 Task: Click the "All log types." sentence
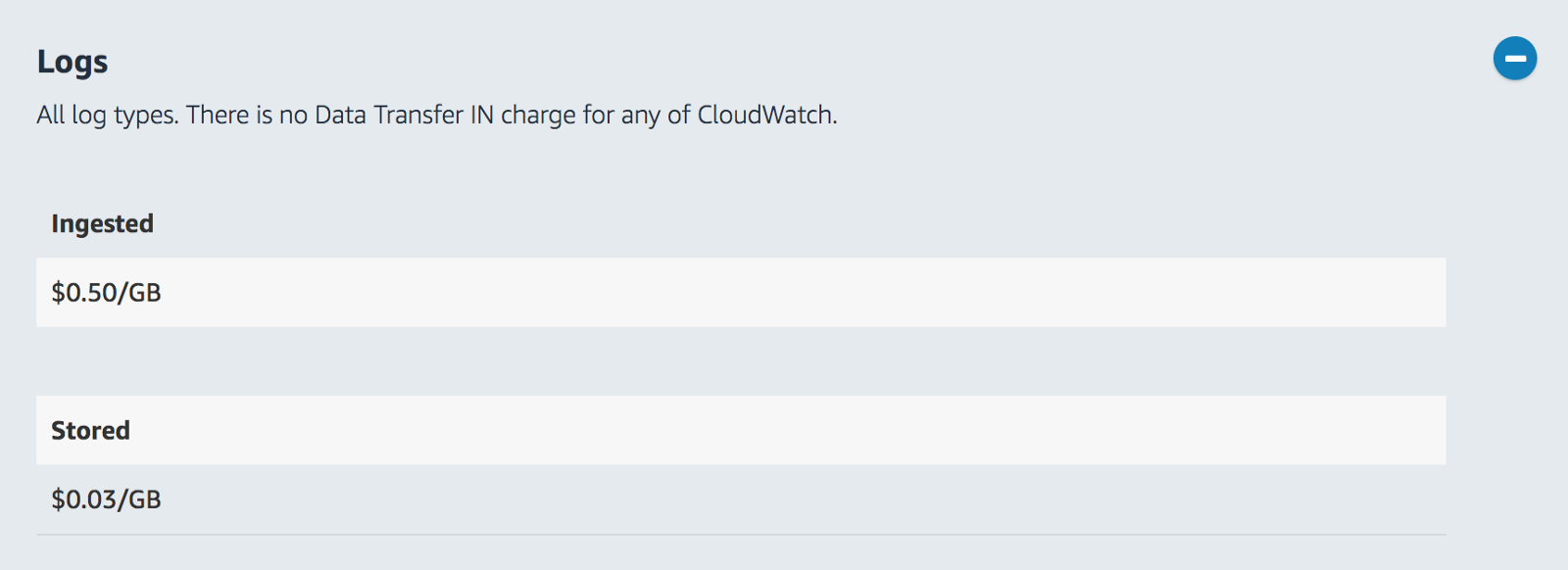(x=108, y=116)
